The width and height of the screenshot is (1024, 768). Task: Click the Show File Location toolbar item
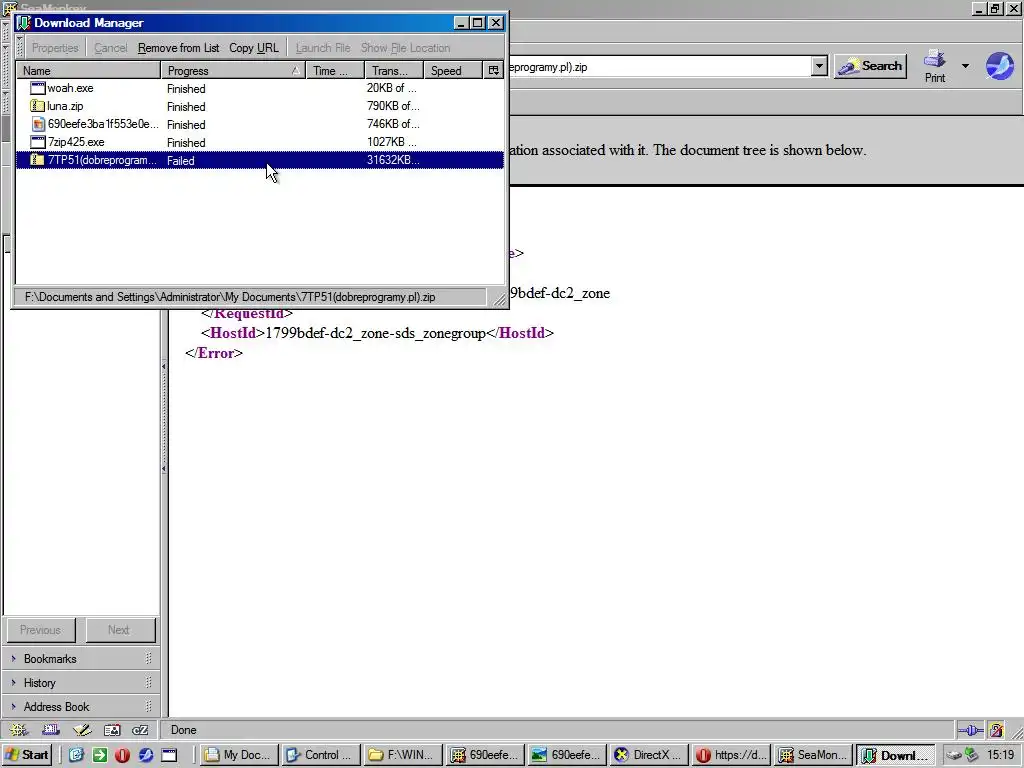(405, 48)
